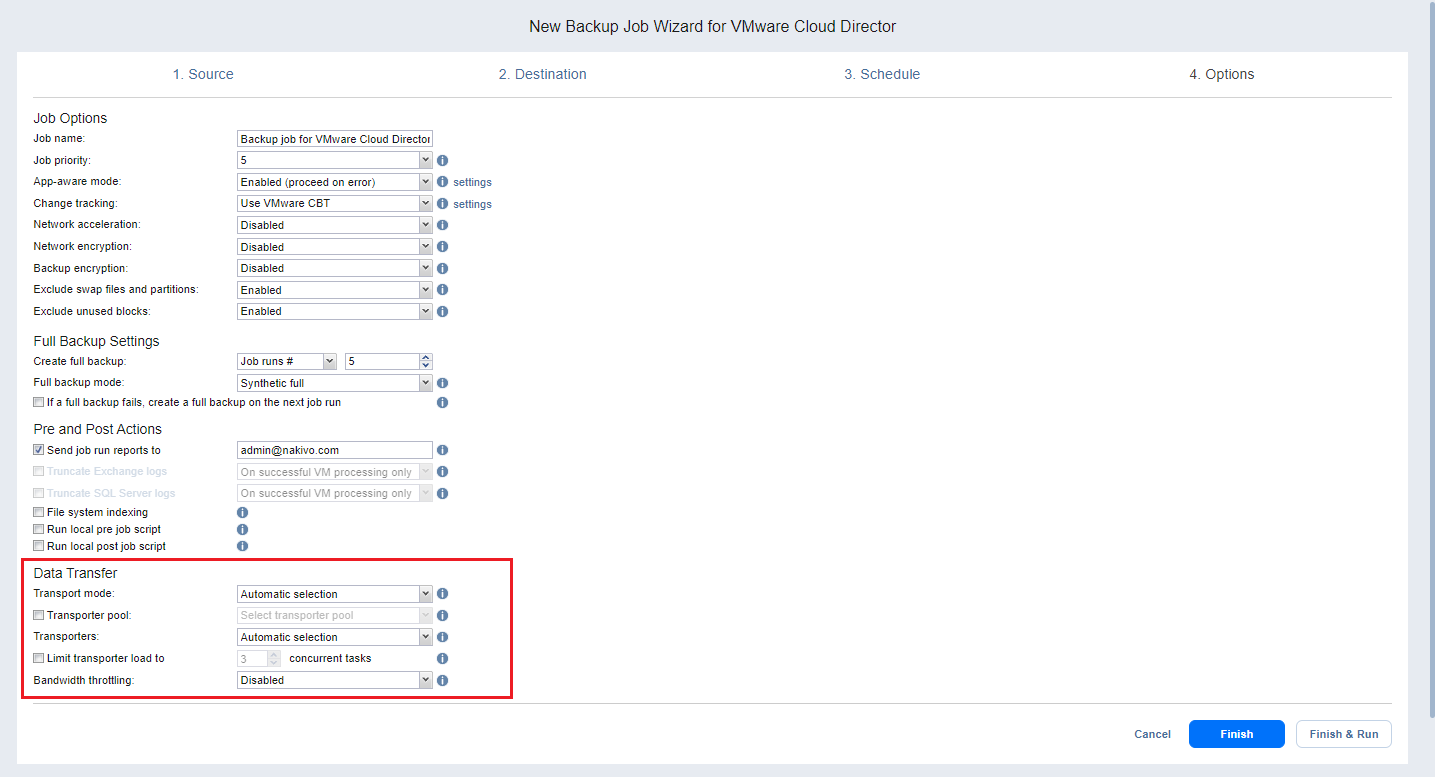This screenshot has width=1435, height=777.
Task: Switch to the Schedule step
Action: [881, 74]
